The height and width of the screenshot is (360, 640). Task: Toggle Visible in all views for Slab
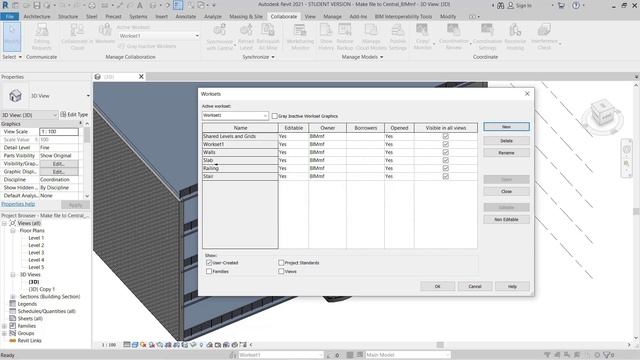[446, 160]
